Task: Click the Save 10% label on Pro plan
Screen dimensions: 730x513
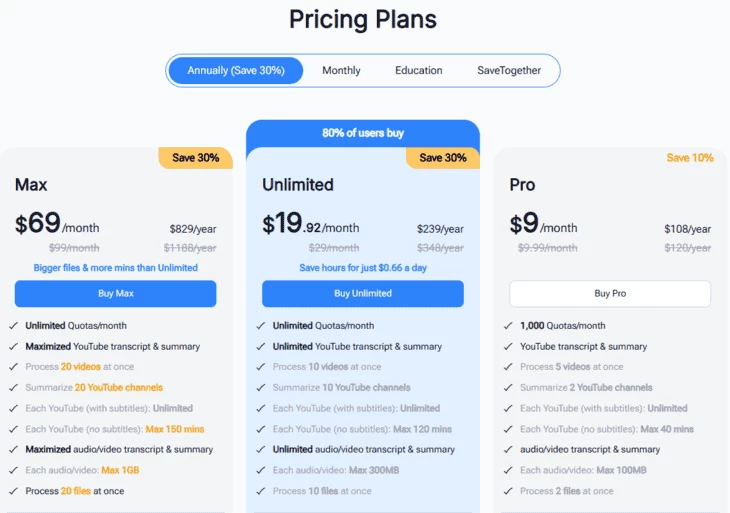Action: coord(690,158)
